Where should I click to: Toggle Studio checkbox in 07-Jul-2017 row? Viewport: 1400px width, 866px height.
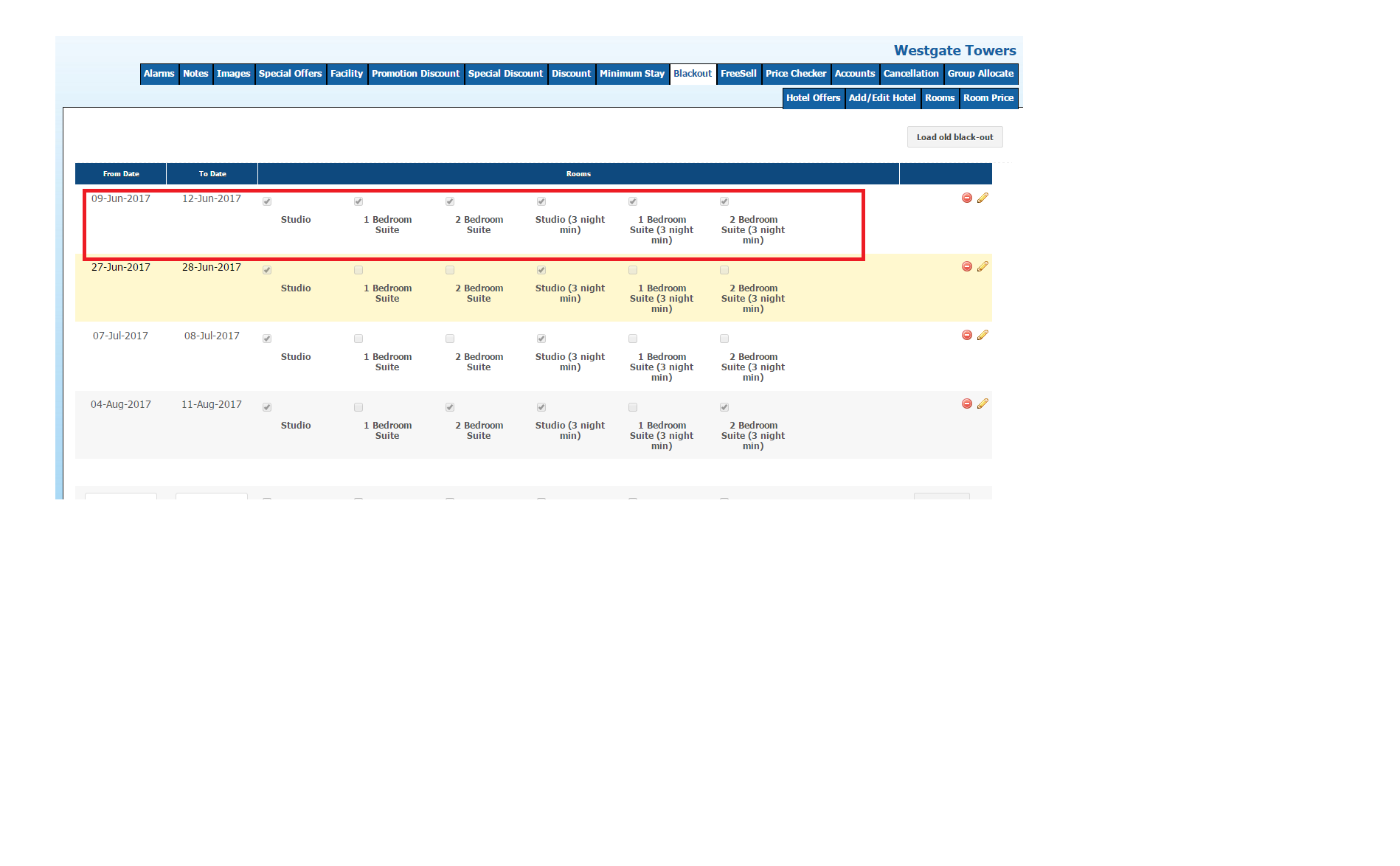267,339
